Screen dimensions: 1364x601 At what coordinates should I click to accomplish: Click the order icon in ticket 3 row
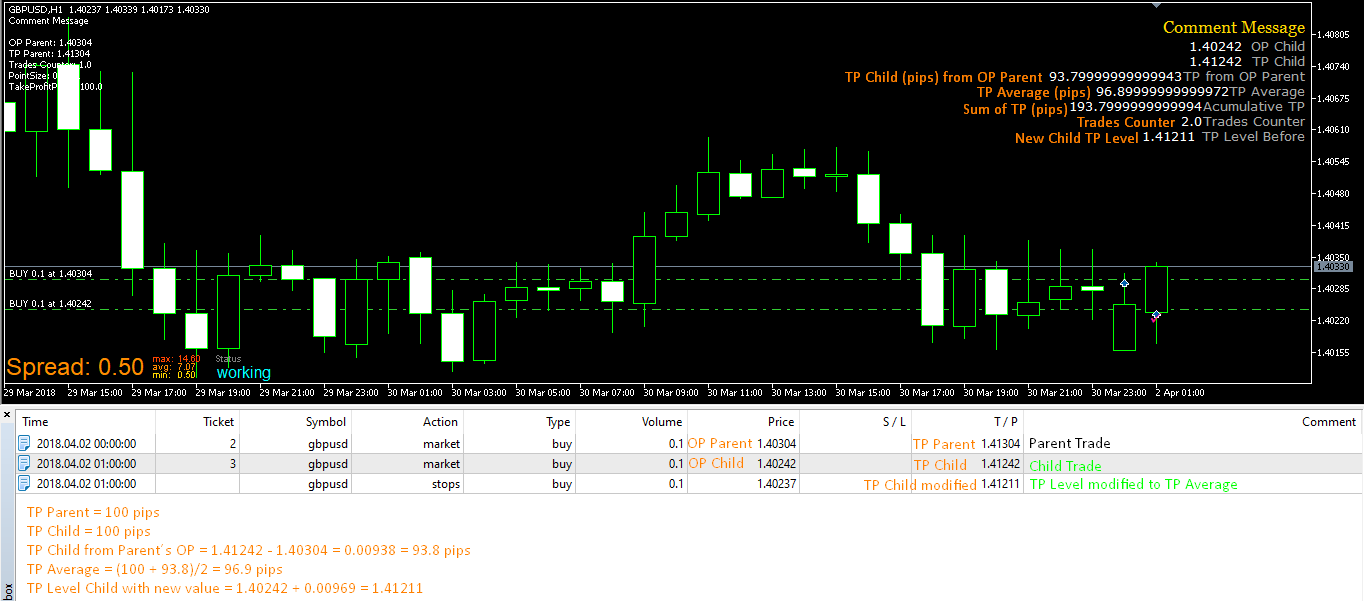click(x=26, y=464)
